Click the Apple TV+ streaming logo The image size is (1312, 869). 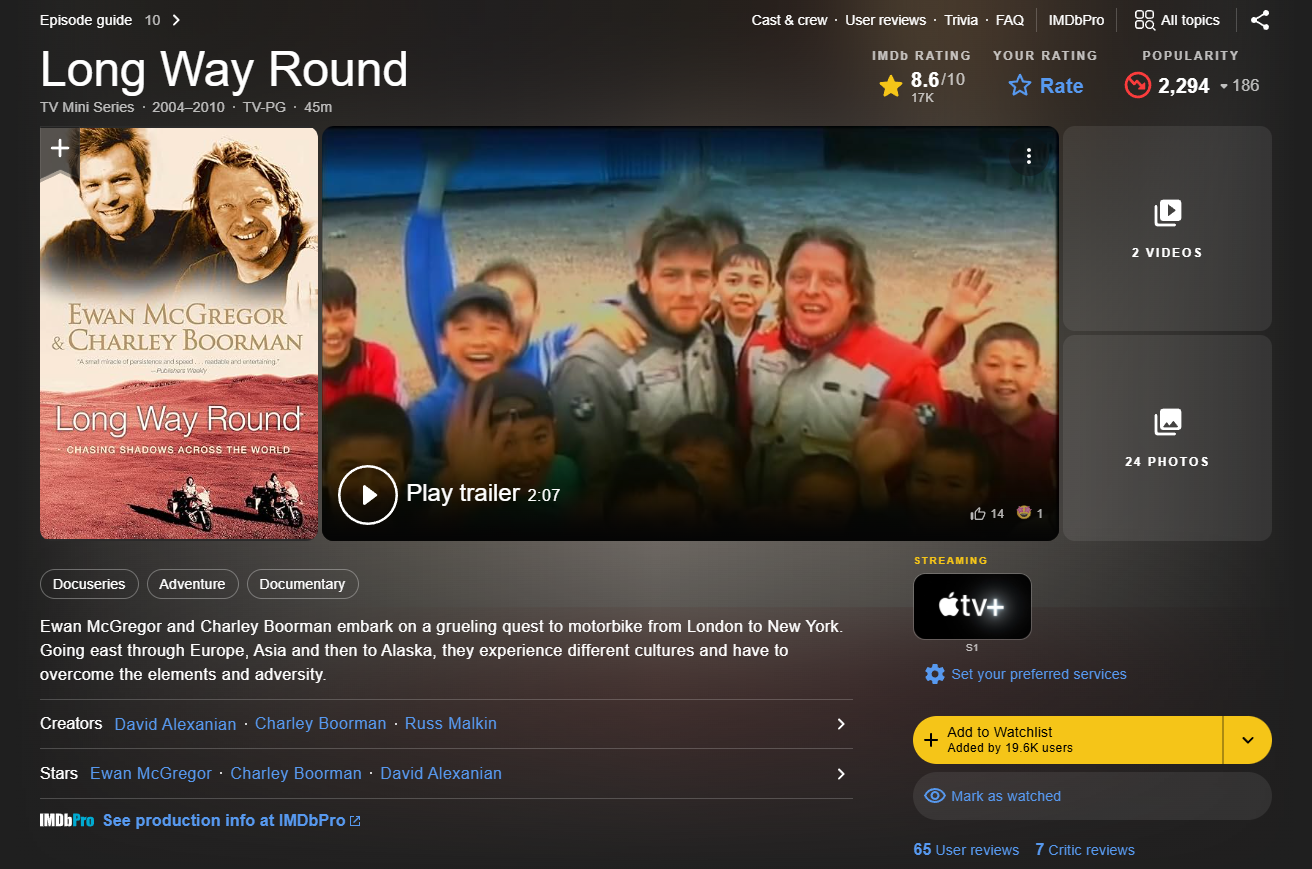point(972,606)
